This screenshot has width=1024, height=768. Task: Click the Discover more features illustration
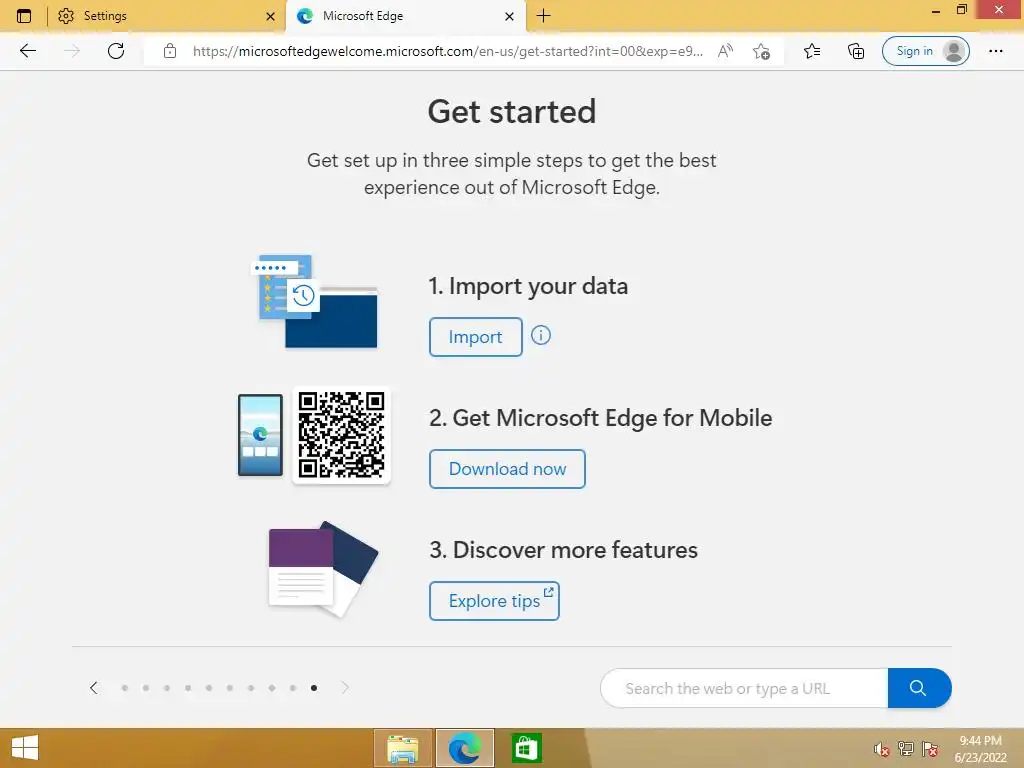coord(323,569)
